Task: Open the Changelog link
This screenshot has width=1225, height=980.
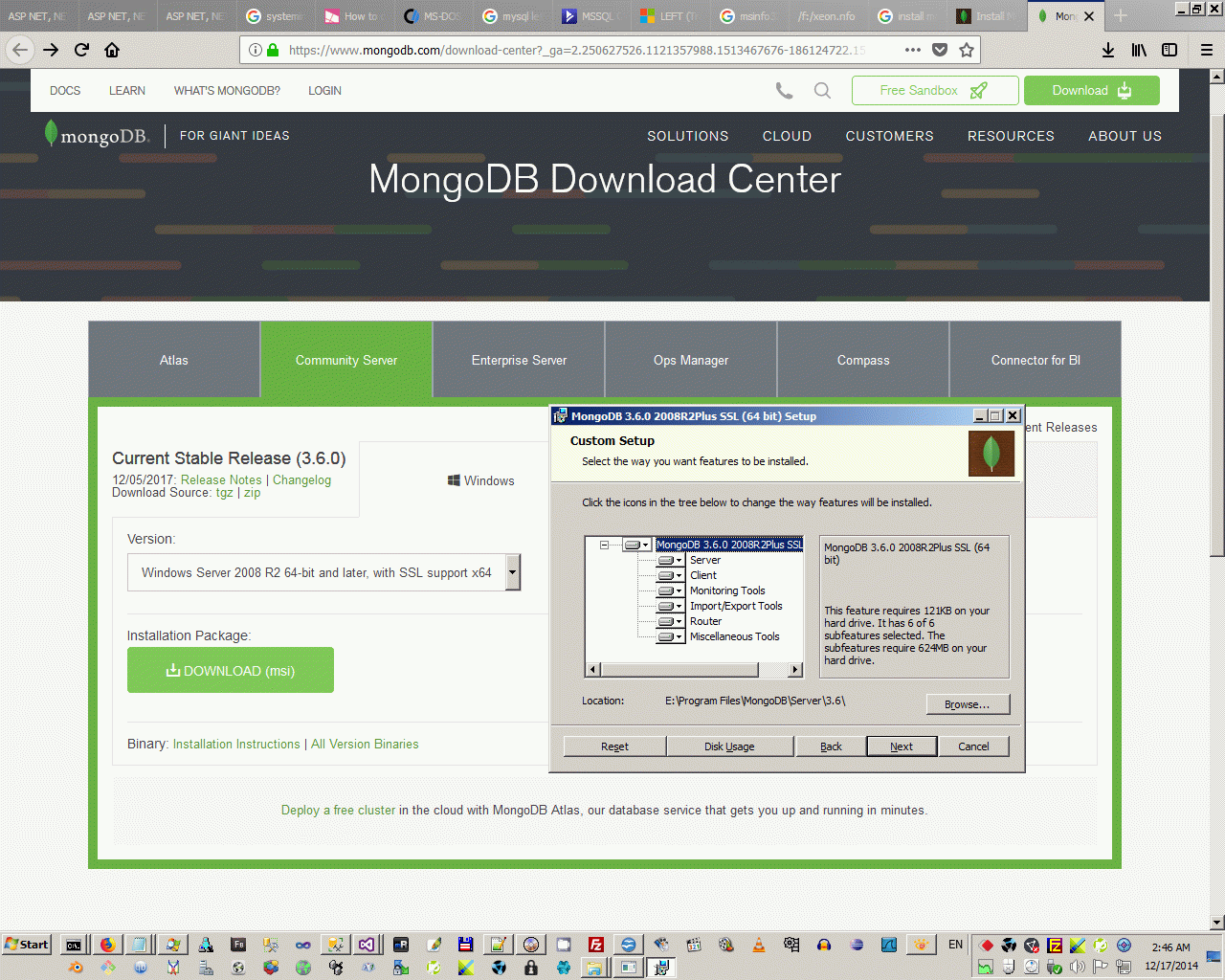Action: point(301,480)
